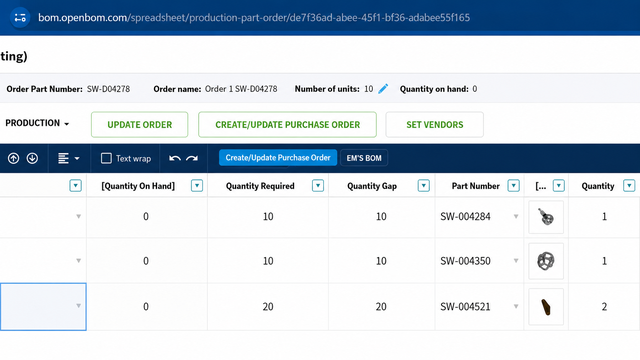Select Quantity Gap 20 cell for SW-004521

click(x=382, y=307)
